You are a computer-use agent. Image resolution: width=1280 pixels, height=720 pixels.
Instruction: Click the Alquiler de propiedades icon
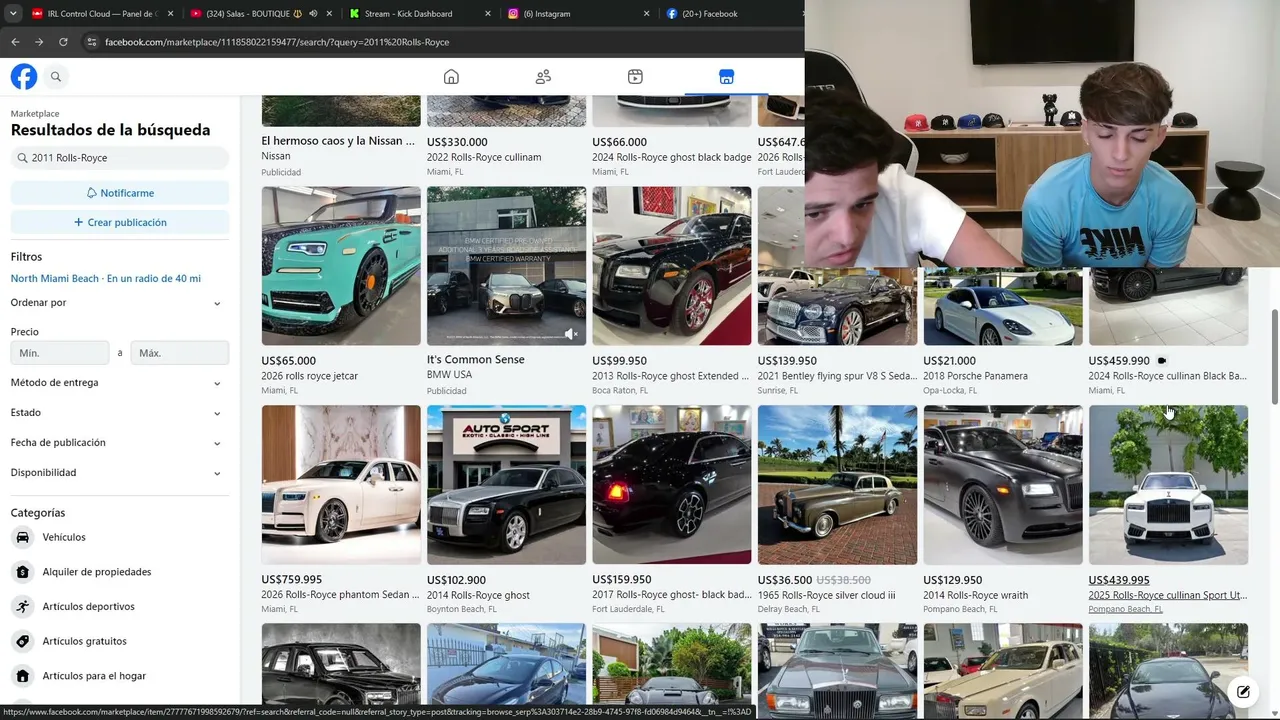[23, 572]
